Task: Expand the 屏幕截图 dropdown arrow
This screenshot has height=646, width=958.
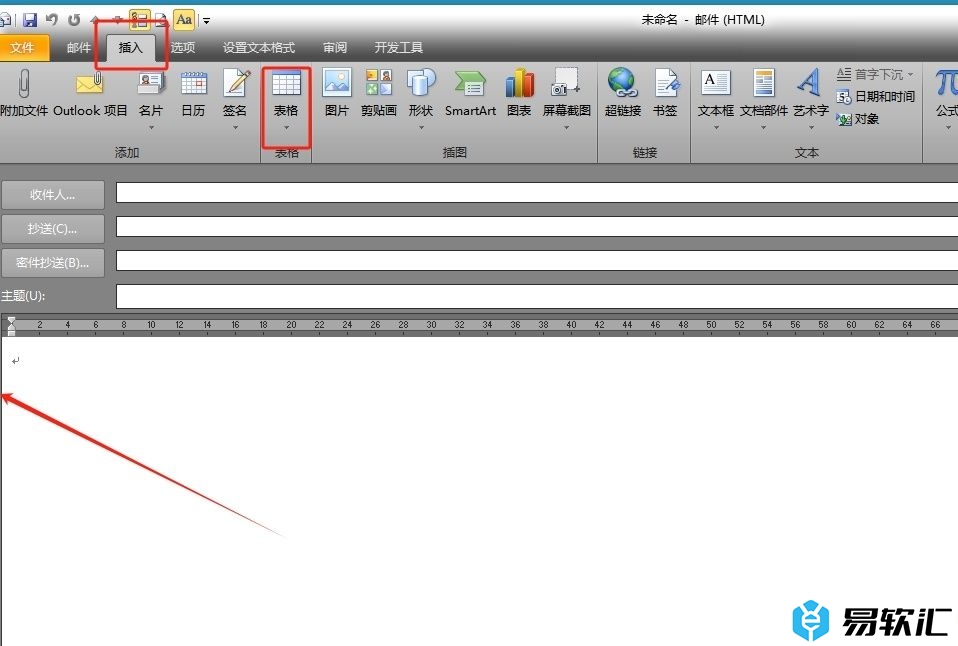Action: point(566,128)
